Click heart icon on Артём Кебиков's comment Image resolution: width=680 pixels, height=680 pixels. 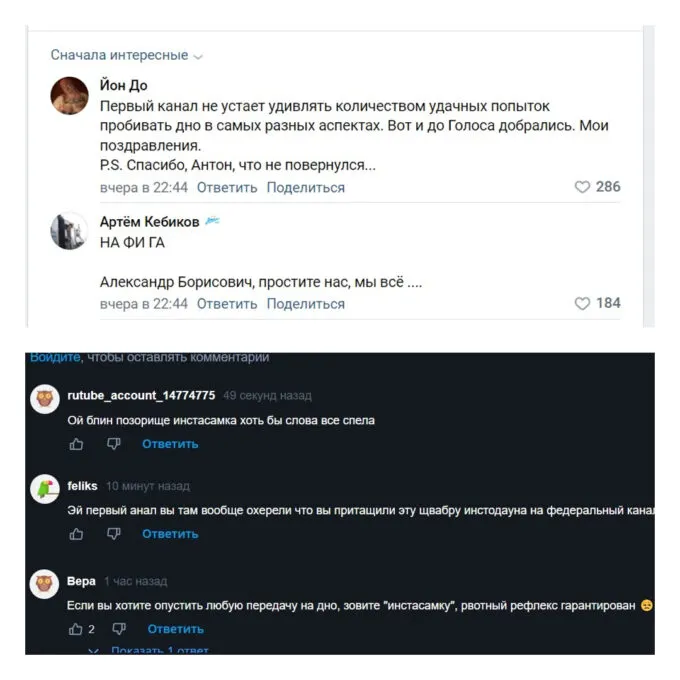(582, 303)
